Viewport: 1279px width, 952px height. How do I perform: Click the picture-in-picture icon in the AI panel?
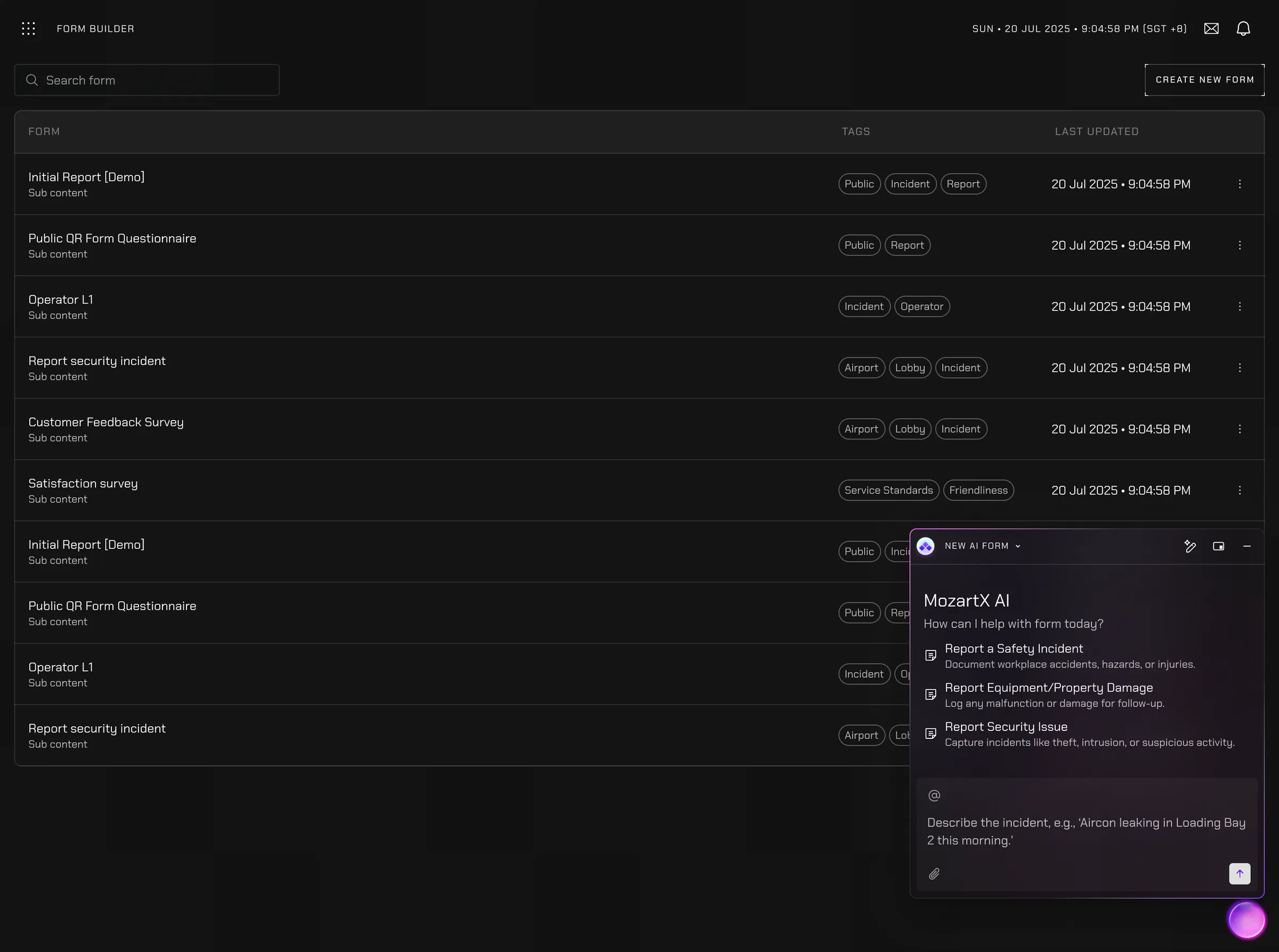(1218, 546)
